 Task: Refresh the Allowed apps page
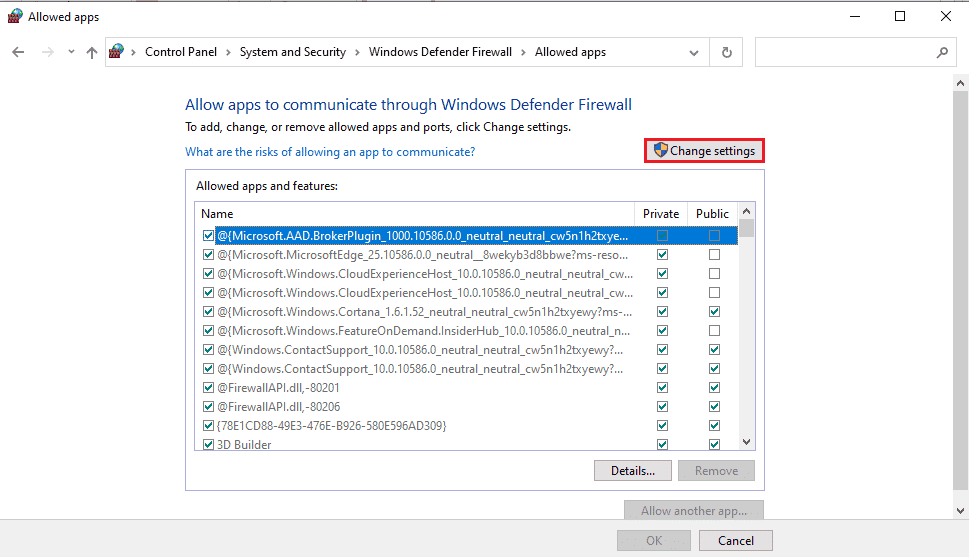727,52
